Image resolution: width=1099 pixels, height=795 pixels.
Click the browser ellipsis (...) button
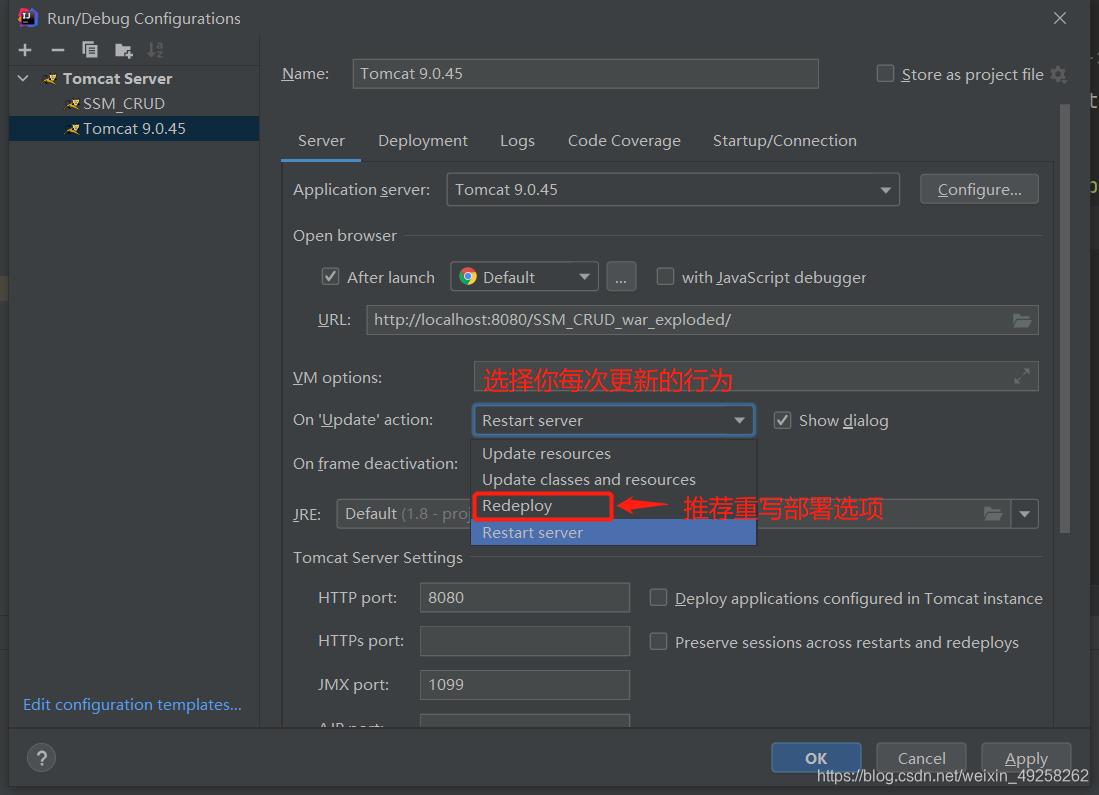click(621, 276)
